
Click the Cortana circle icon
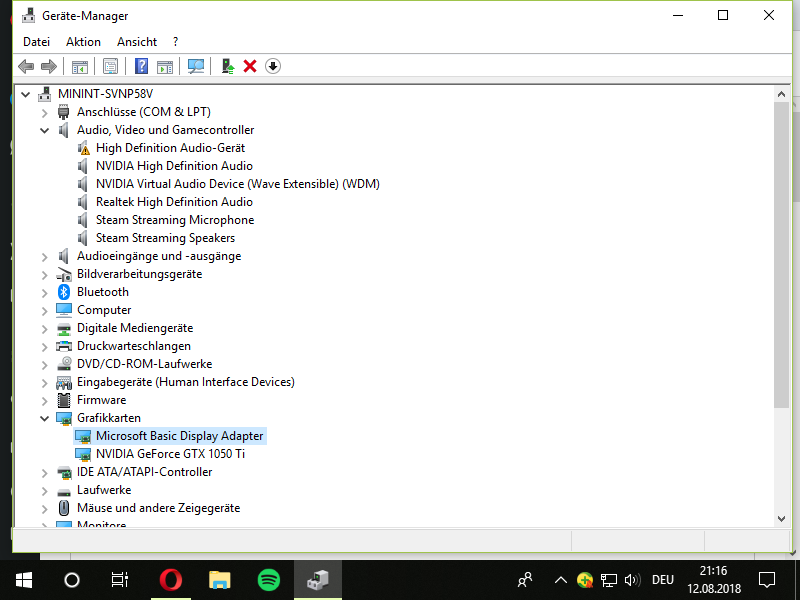(x=72, y=580)
